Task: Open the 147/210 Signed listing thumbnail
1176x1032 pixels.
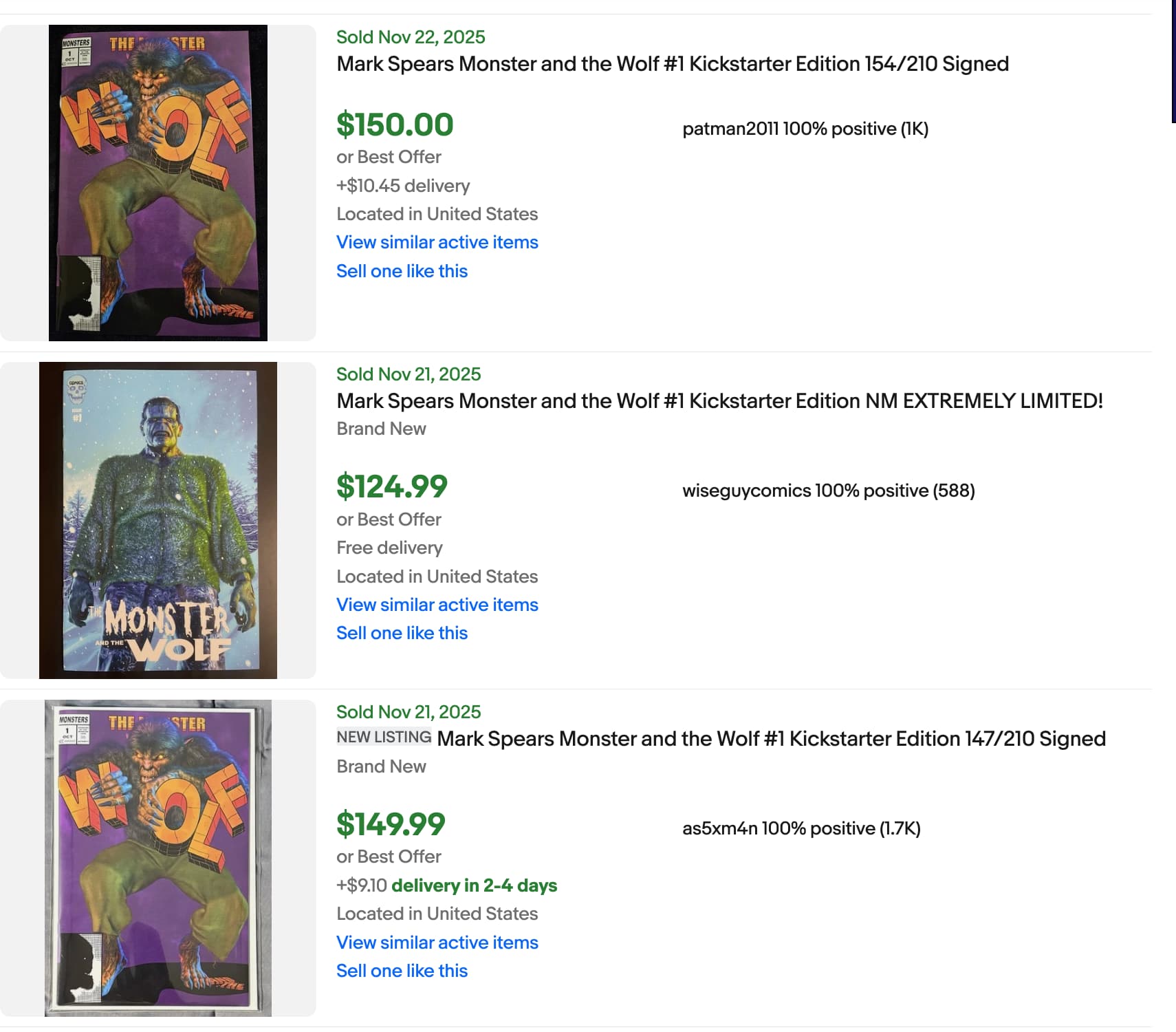Action: (158, 858)
